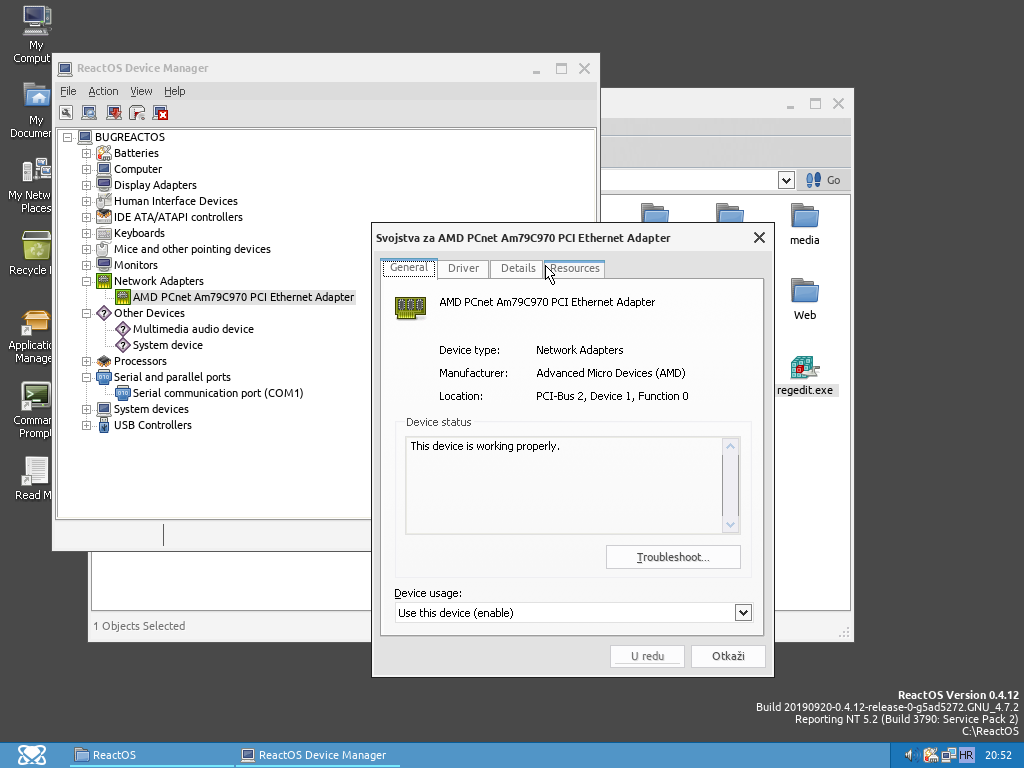Image resolution: width=1024 pixels, height=768 pixels.
Task: Open the Action menu
Action: pos(103,91)
